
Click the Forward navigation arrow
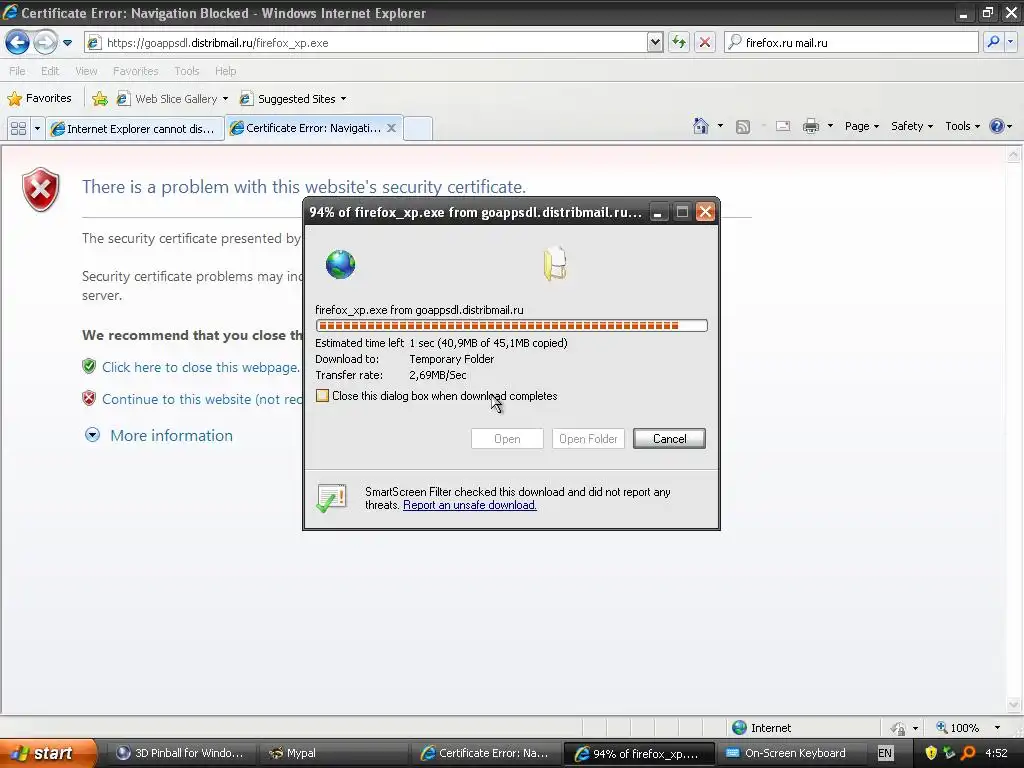point(45,43)
